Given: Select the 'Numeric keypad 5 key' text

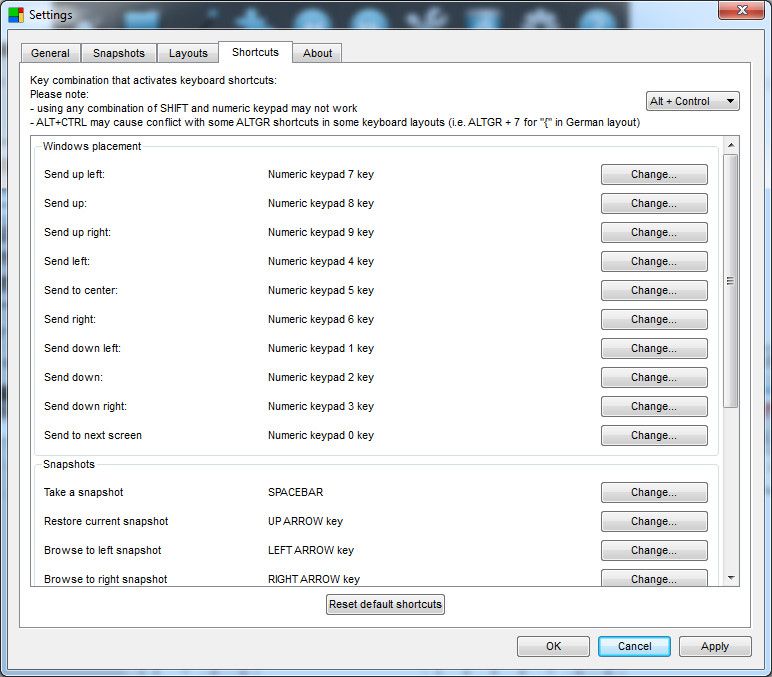Looking at the screenshot, I should 321,290.
